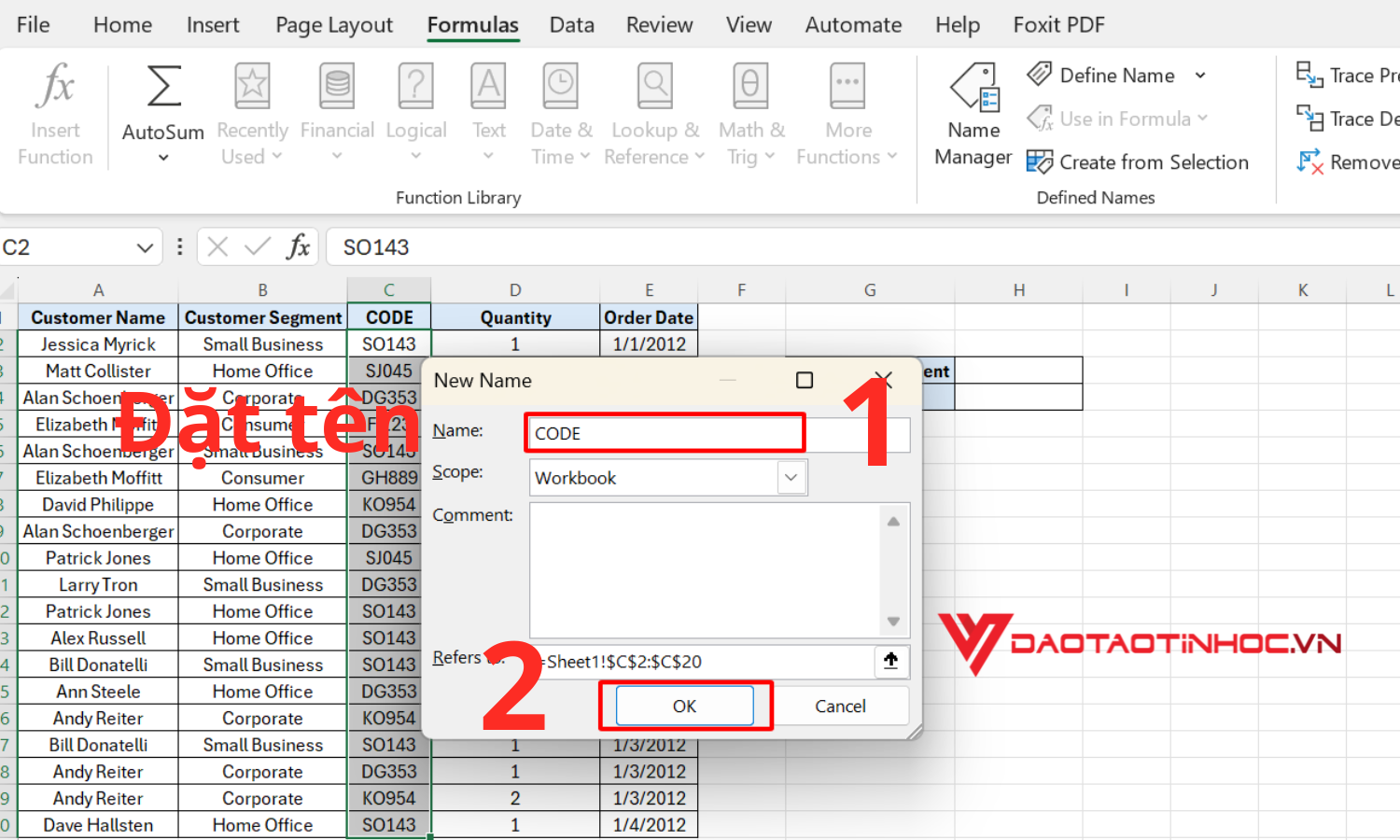Viewport: 1400px width, 840px height.
Task: Open More Functions icon
Action: [x=847, y=86]
